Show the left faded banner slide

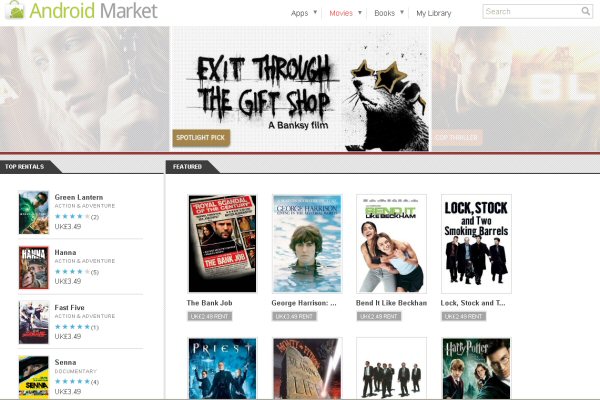tap(85, 89)
